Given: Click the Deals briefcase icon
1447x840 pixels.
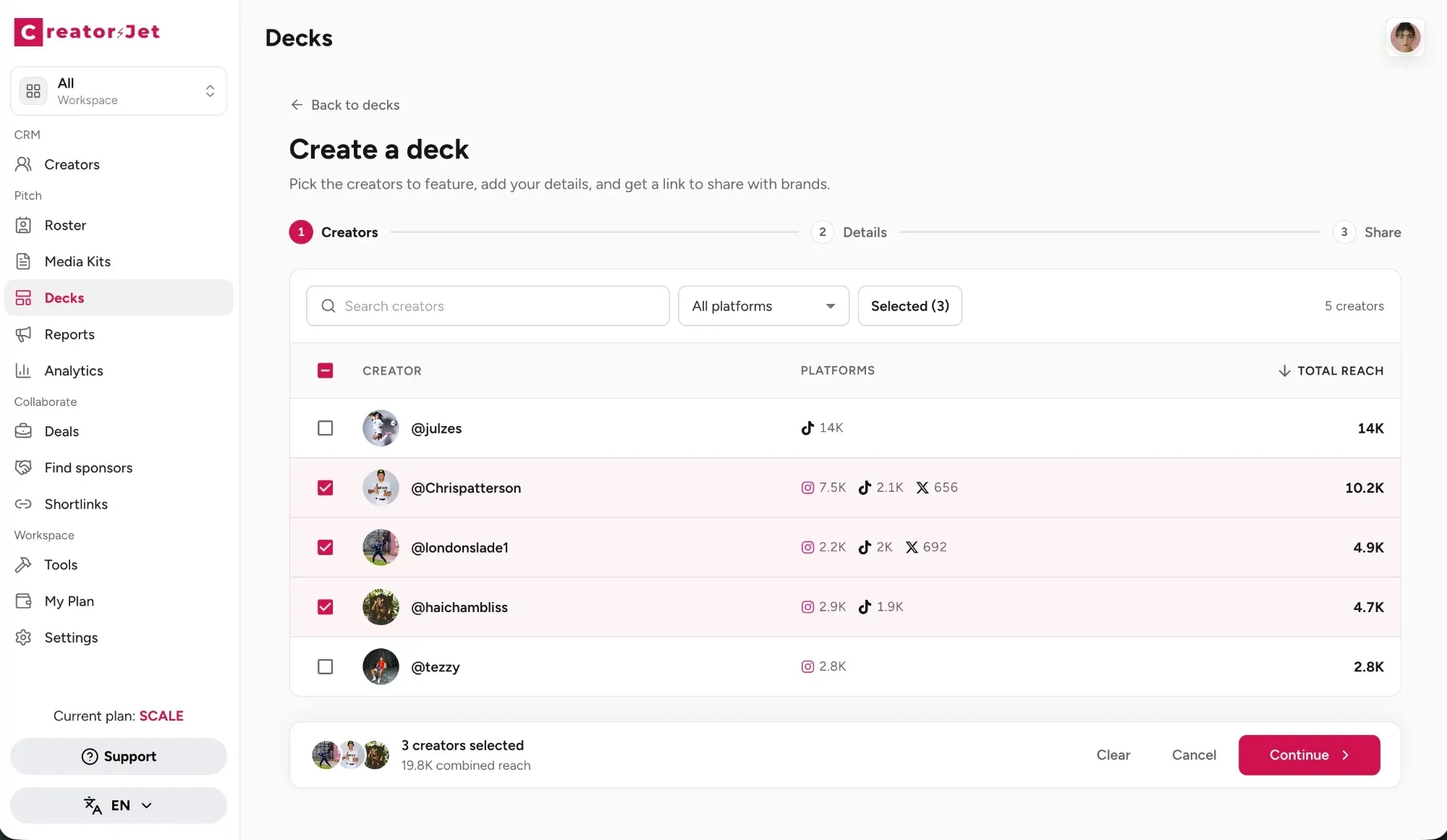Looking at the screenshot, I should (23, 431).
